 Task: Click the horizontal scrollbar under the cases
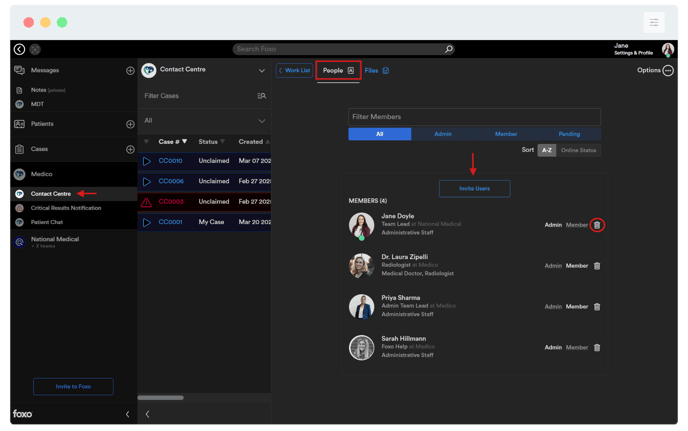coord(161,398)
